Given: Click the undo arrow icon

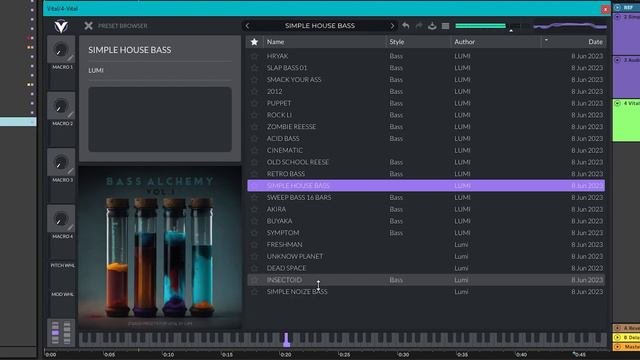Looking at the screenshot, I should coord(406,26).
